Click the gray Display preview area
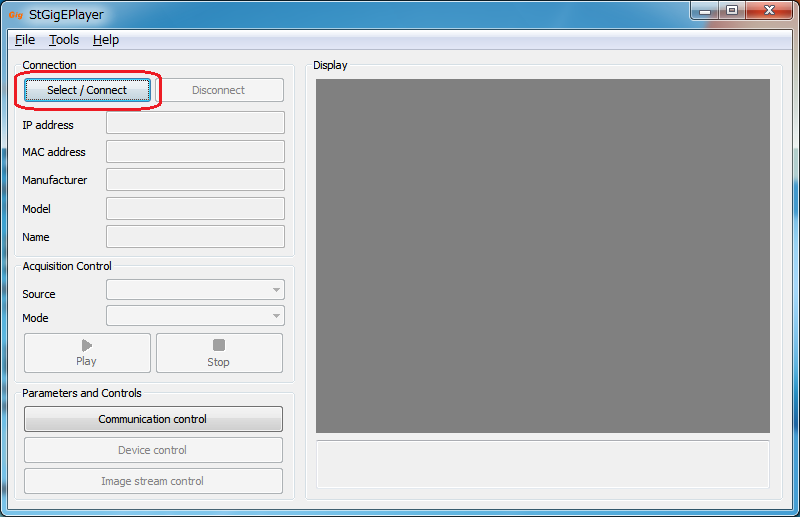 pos(542,256)
